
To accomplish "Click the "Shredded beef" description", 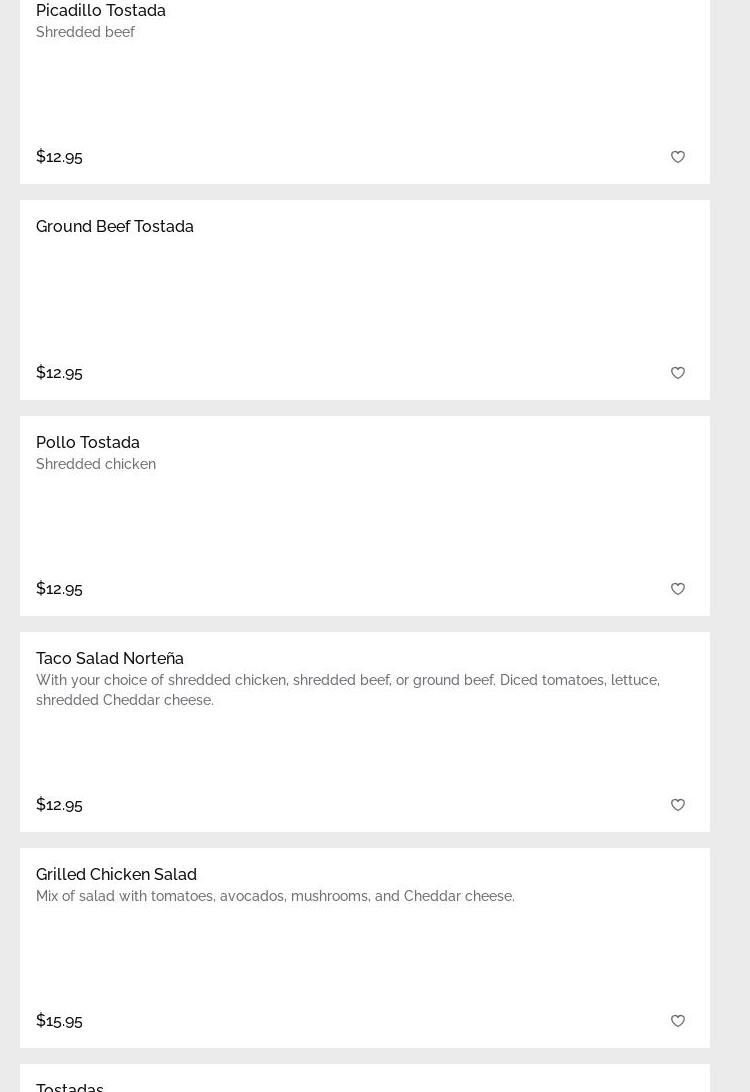I will click(x=85, y=32).
